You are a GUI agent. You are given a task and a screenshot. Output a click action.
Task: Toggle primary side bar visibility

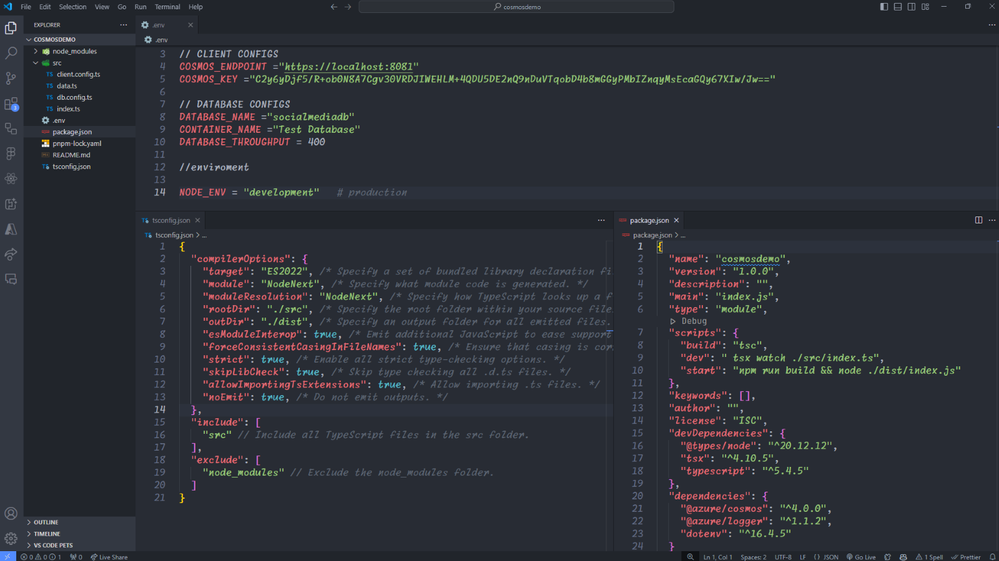click(x=884, y=7)
